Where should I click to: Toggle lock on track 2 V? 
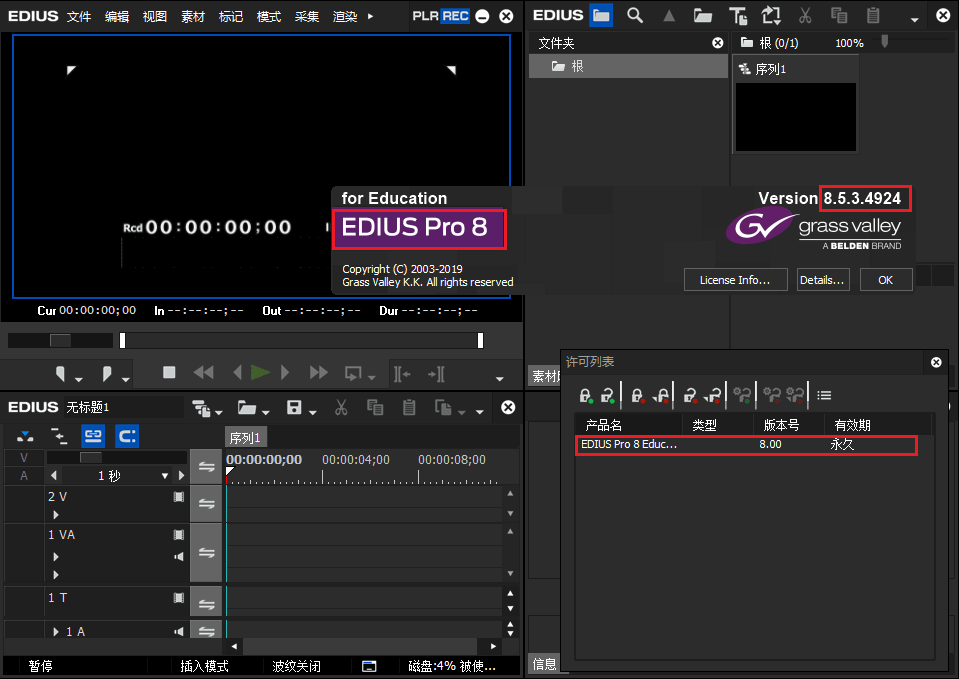pyautogui.click(x=206, y=503)
